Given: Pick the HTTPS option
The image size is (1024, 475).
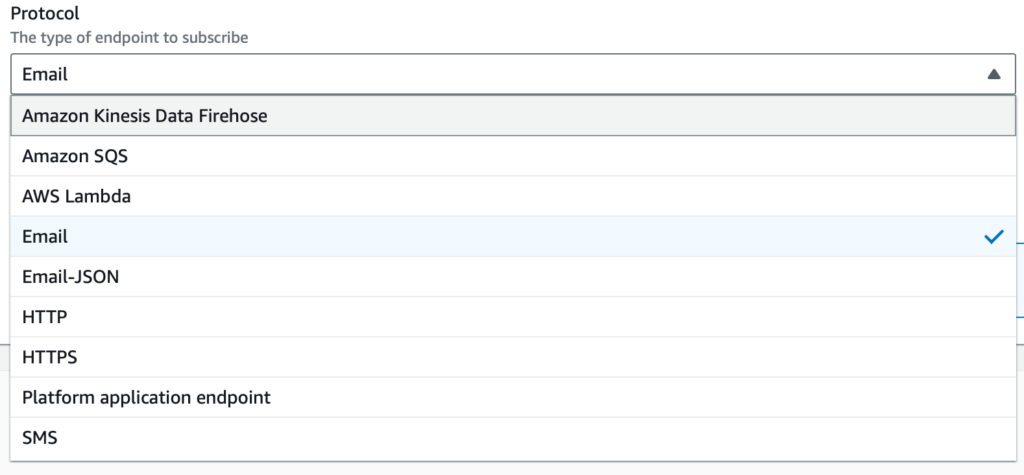Looking at the screenshot, I should click(x=50, y=357).
